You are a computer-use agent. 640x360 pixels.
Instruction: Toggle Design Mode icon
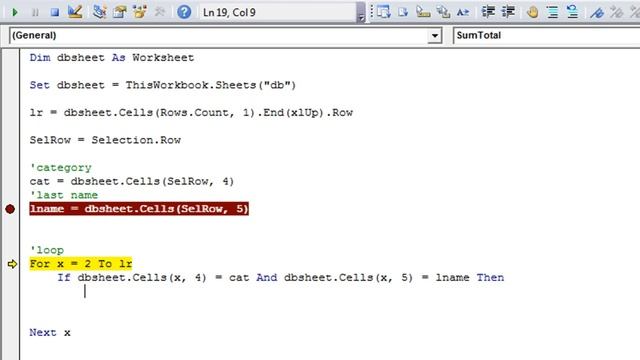[x=75, y=12]
